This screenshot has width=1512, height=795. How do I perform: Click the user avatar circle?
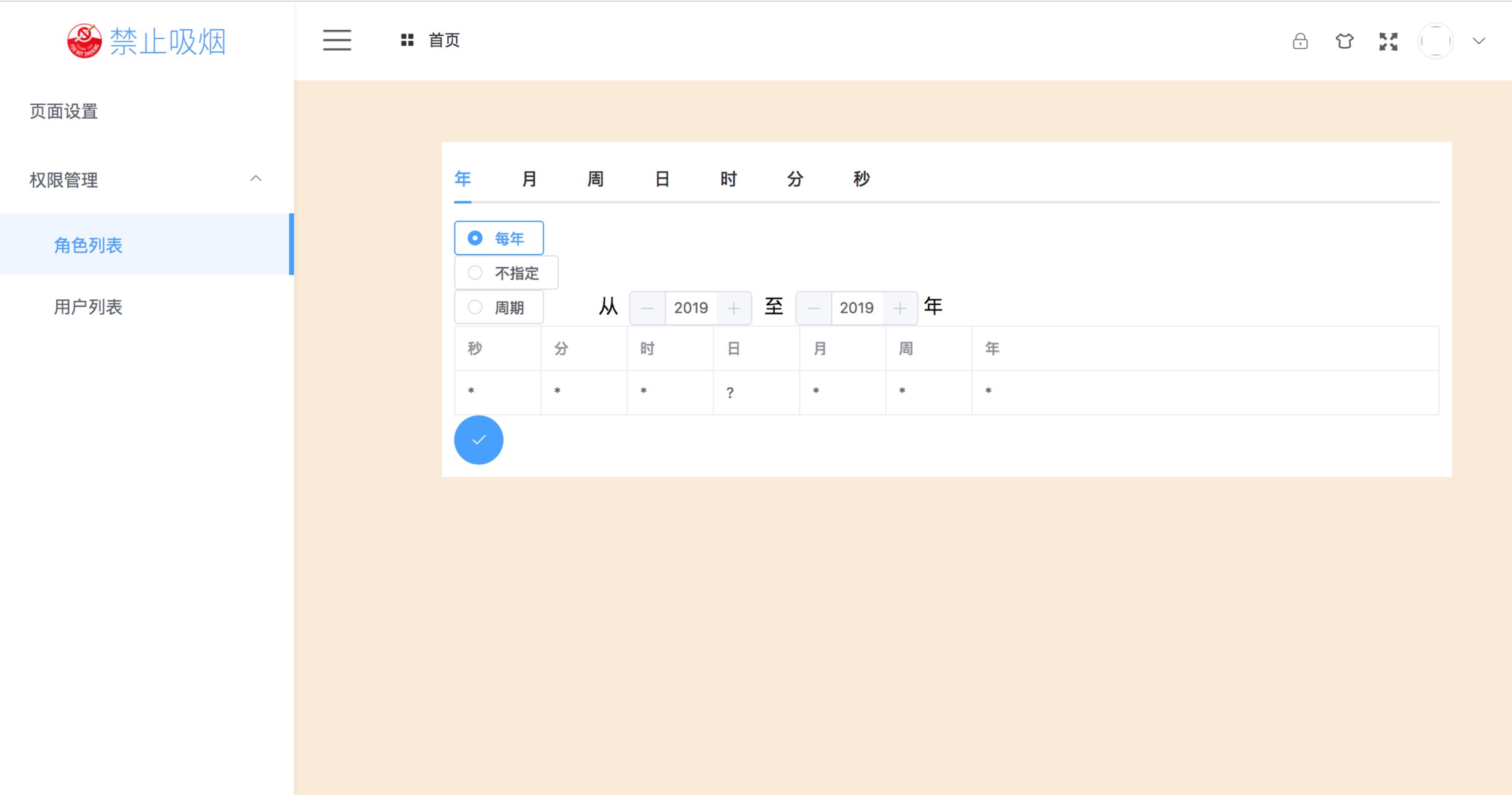[x=1436, y=41]
